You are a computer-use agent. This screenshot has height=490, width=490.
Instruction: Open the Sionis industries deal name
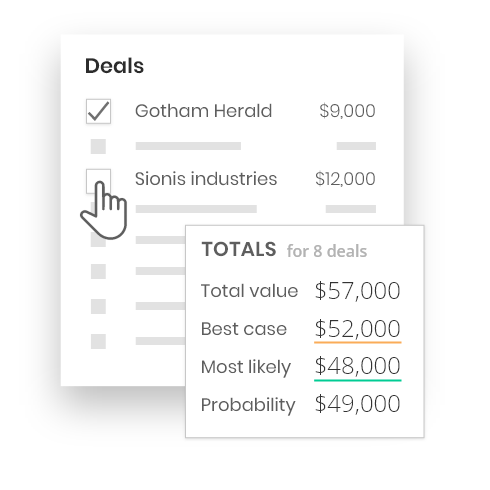206,179
